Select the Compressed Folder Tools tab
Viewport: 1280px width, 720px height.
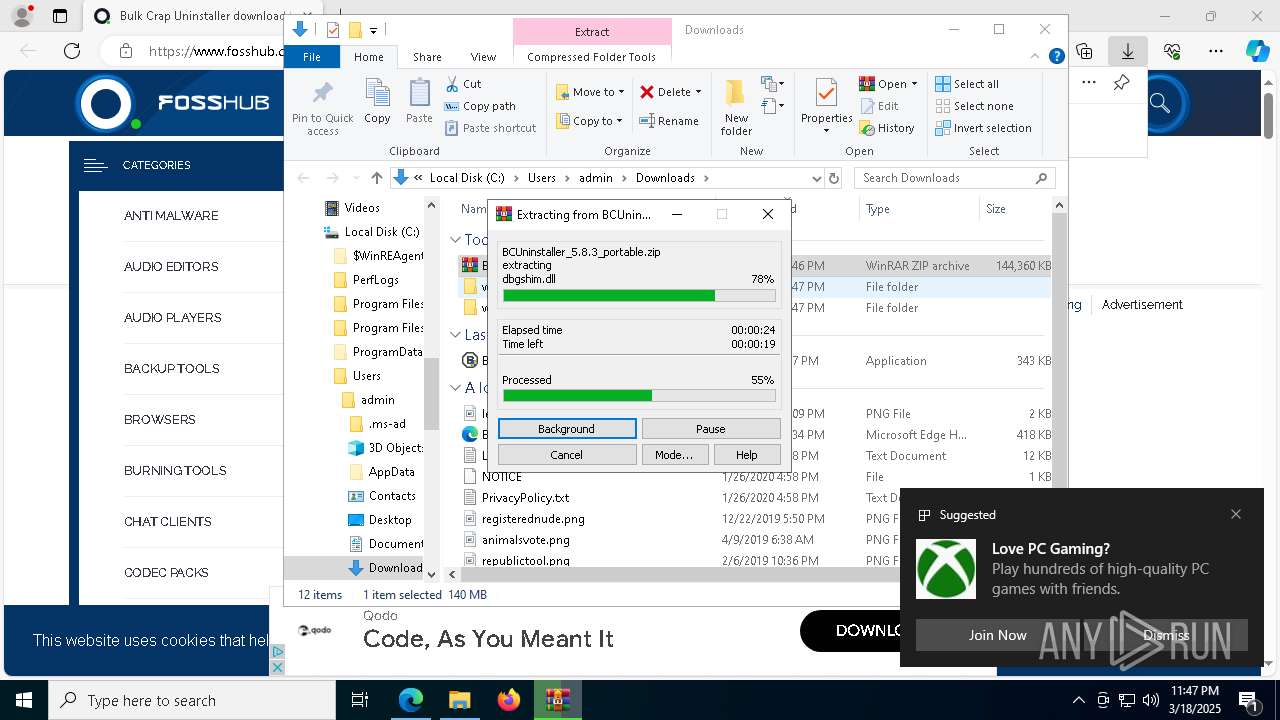591,57
